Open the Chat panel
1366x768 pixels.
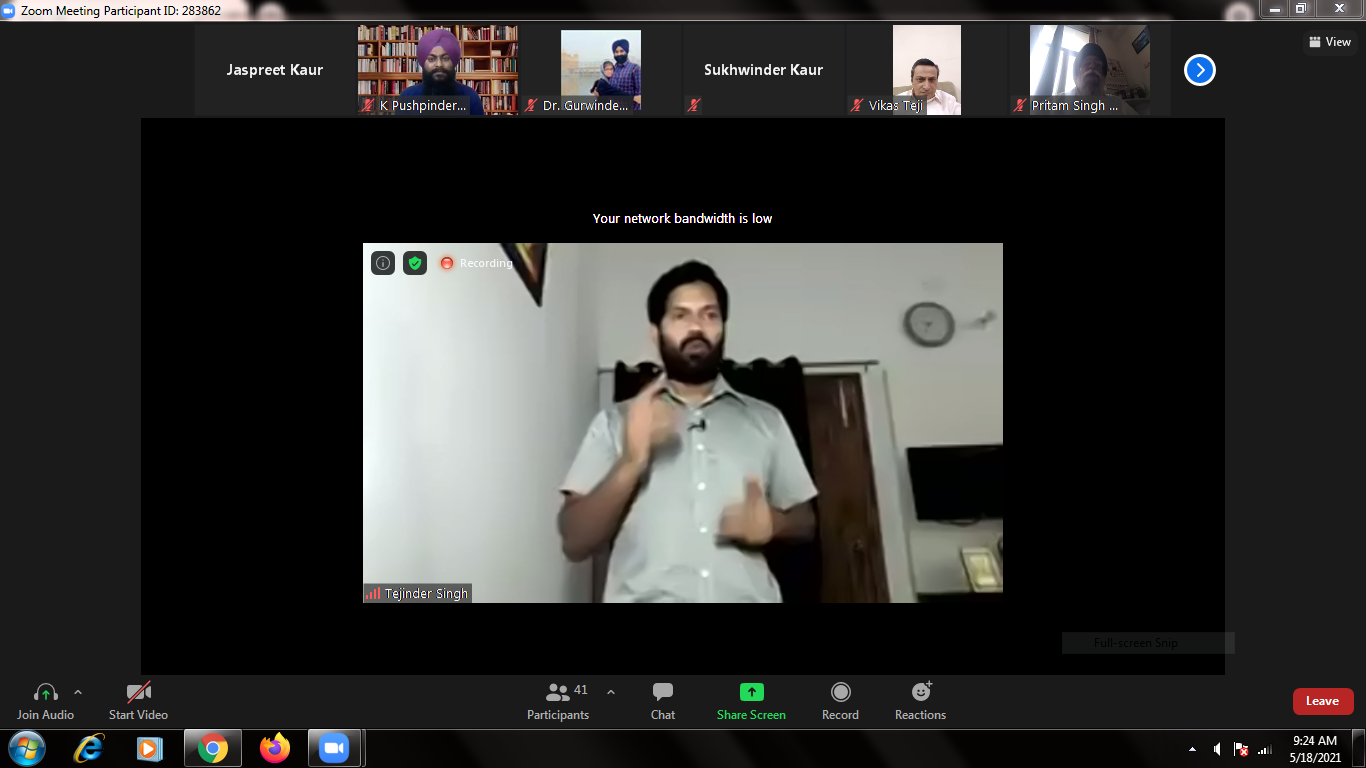pyautogui.click(x=662, y=700)
